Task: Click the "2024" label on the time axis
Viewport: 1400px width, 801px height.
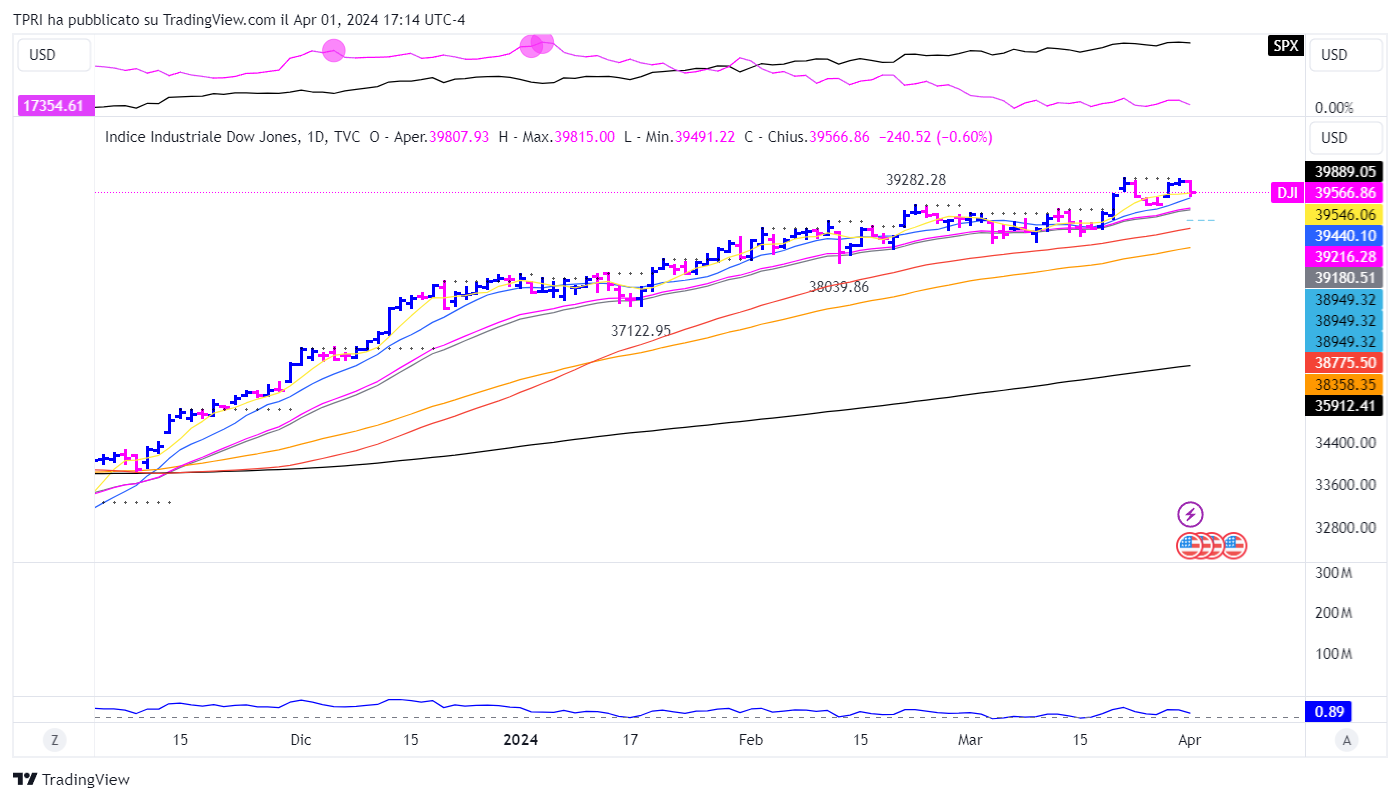Action: 520,740
